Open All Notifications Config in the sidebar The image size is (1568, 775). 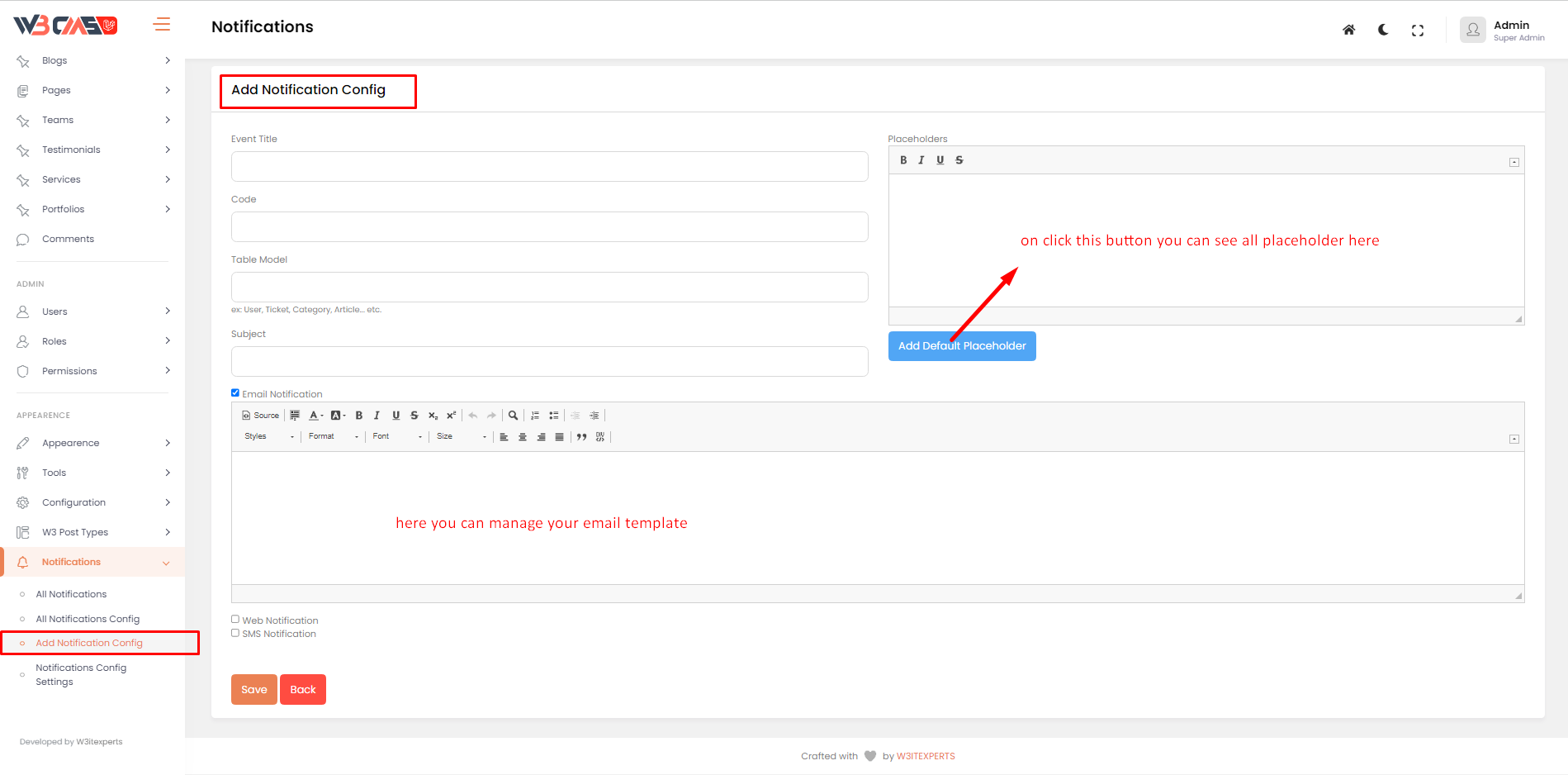[88, 619]
